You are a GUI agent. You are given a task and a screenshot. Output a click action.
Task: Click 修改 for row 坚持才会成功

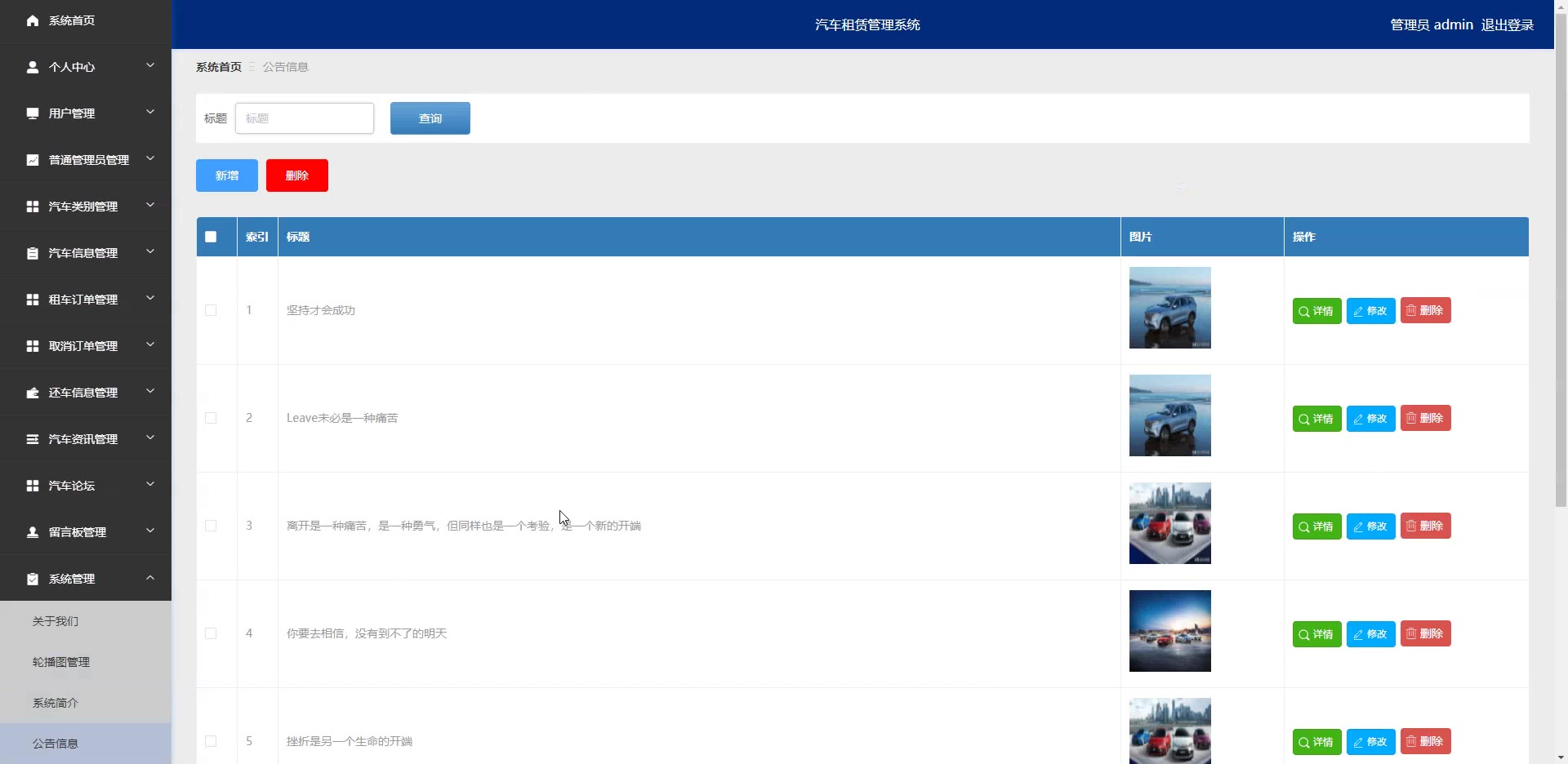(1371, 310)
